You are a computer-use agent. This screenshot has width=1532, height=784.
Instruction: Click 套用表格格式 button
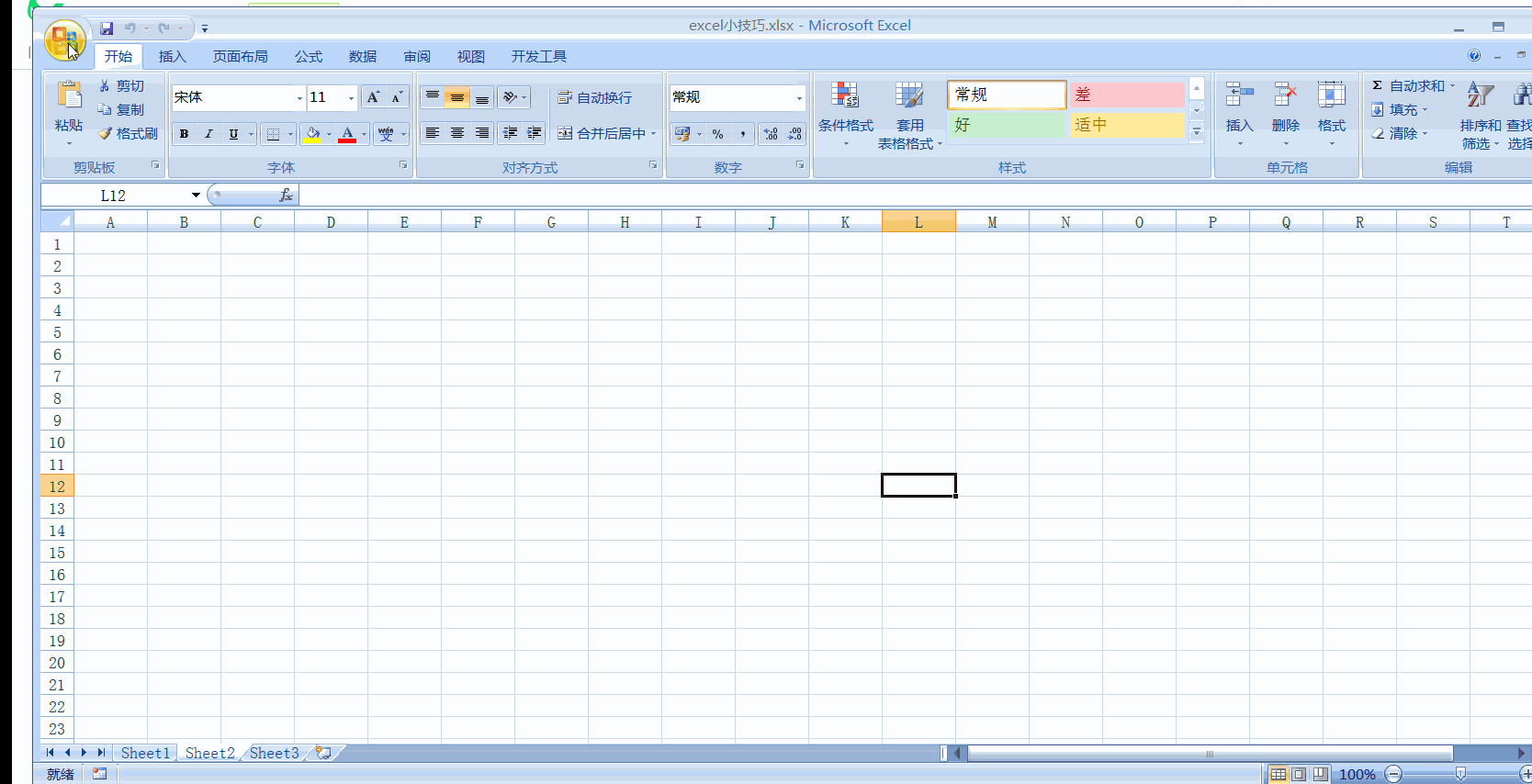909,115
